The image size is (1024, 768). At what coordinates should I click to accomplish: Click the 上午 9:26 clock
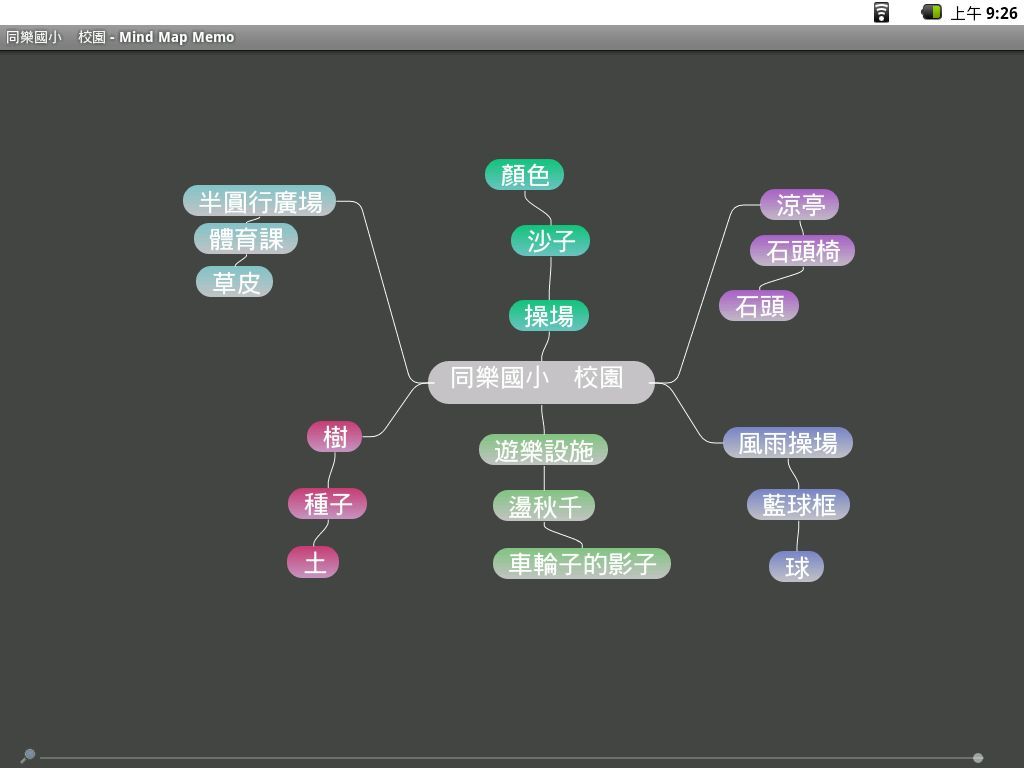983,13
